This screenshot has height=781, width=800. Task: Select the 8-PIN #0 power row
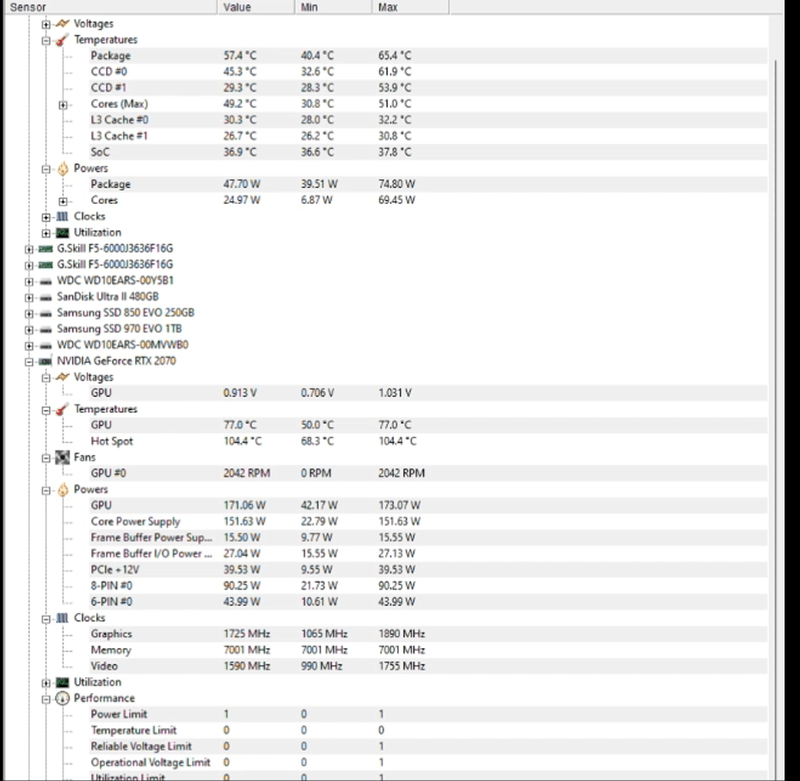[x=428, y=586]
